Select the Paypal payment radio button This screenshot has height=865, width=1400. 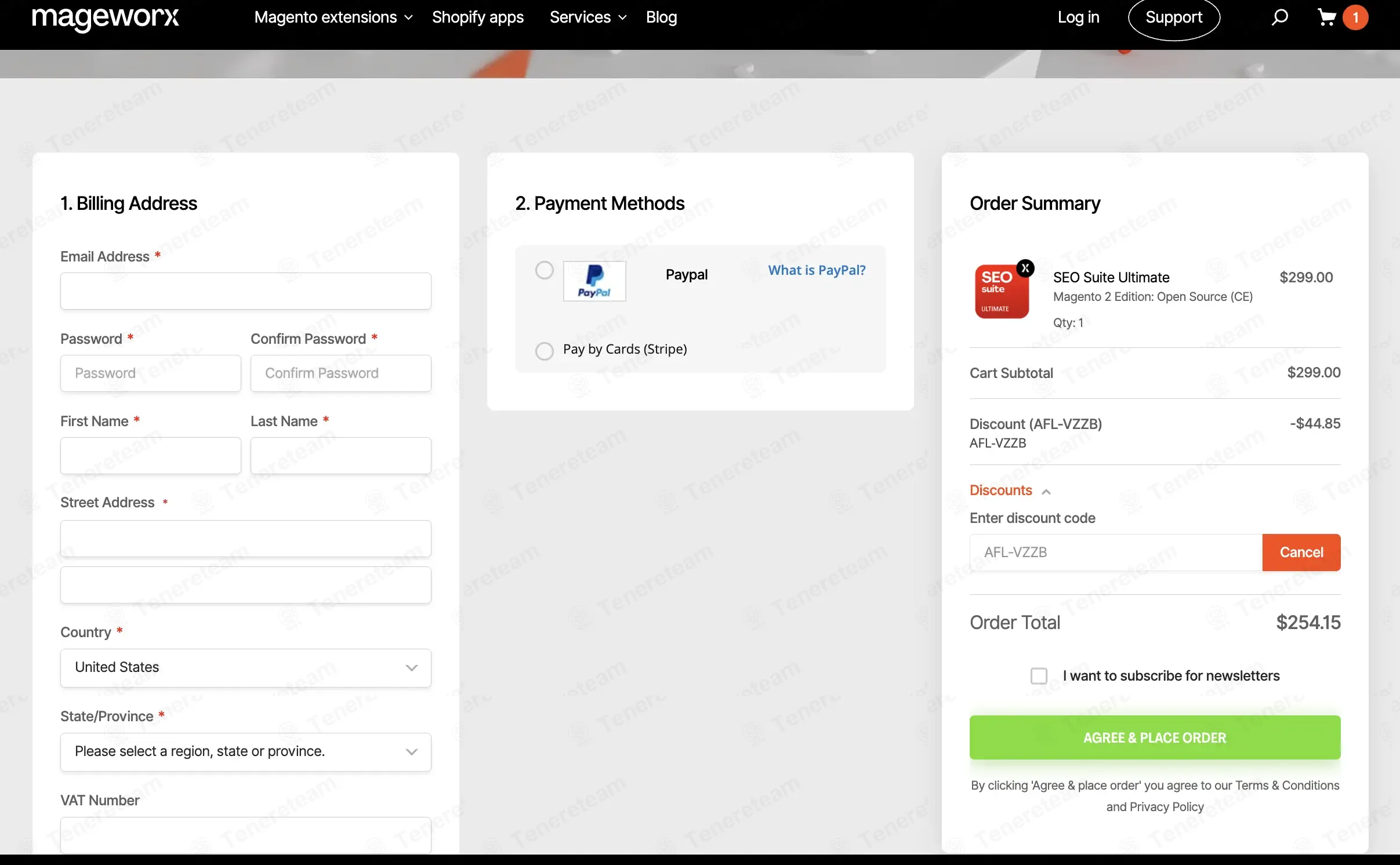(544, 270)
